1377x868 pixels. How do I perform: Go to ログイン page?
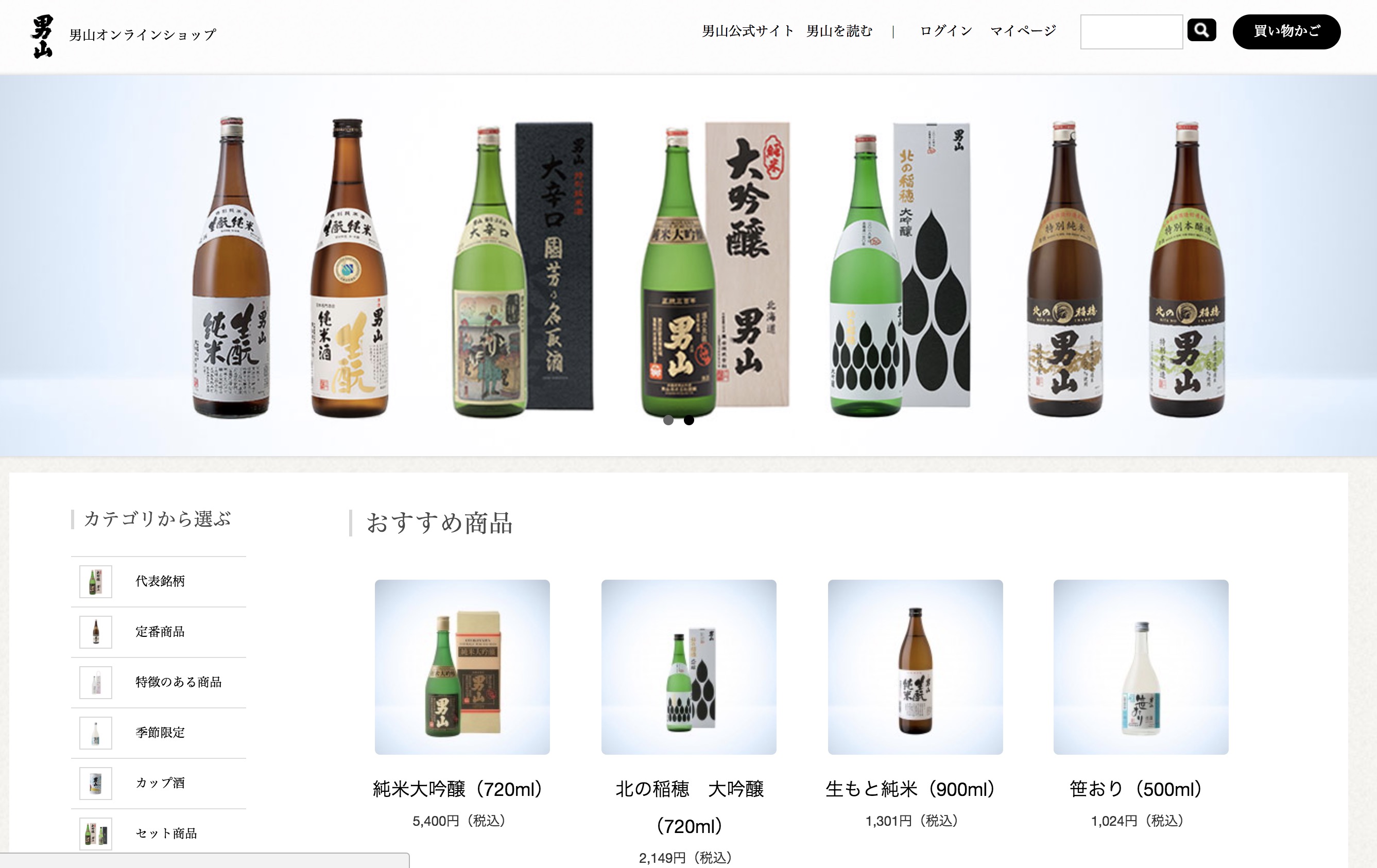[946, 31]
